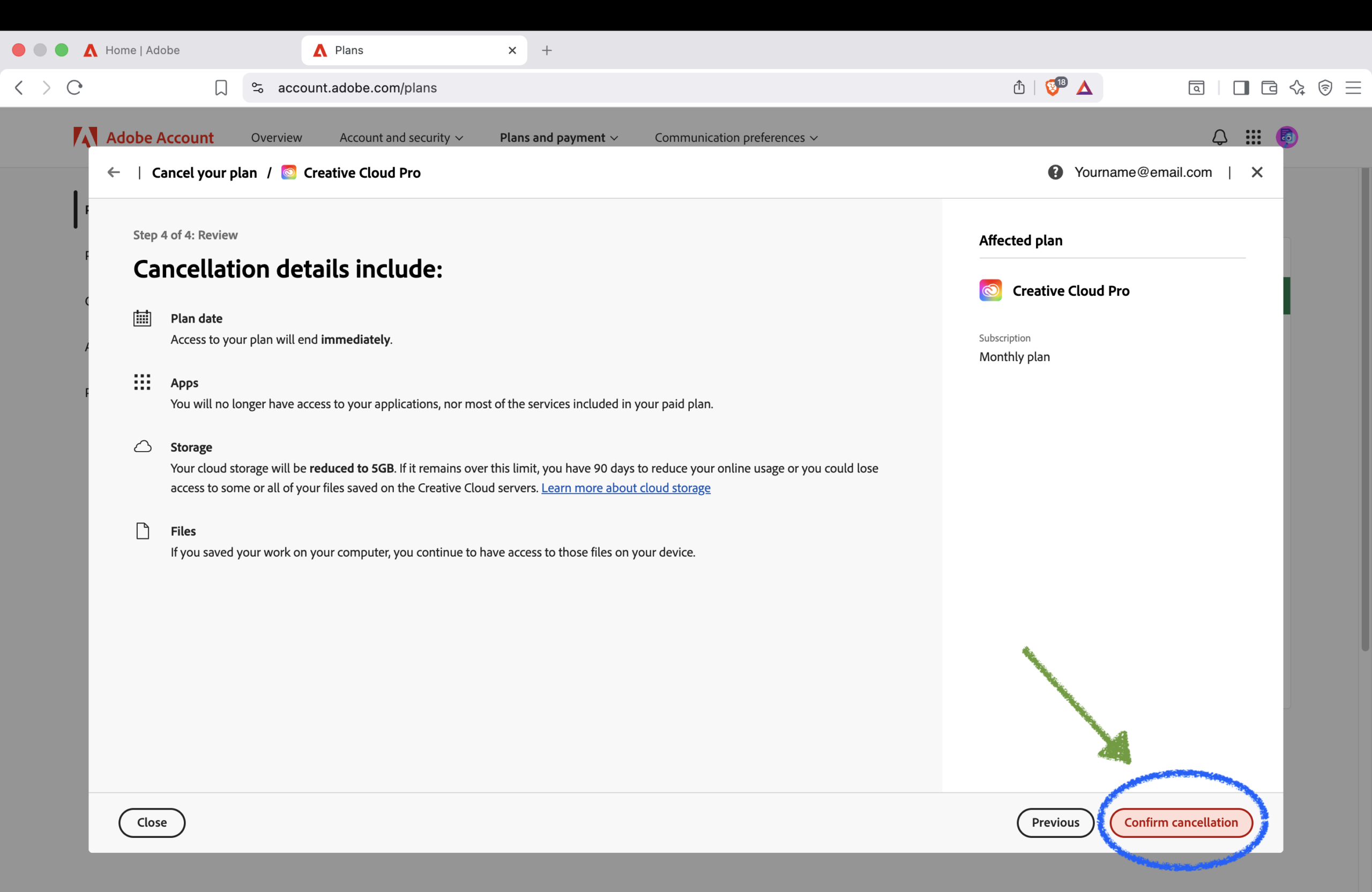This screenshot has width=1372, height=892.
Task: Click the Cancellation details include heading
Action: [x=288, y=268]
